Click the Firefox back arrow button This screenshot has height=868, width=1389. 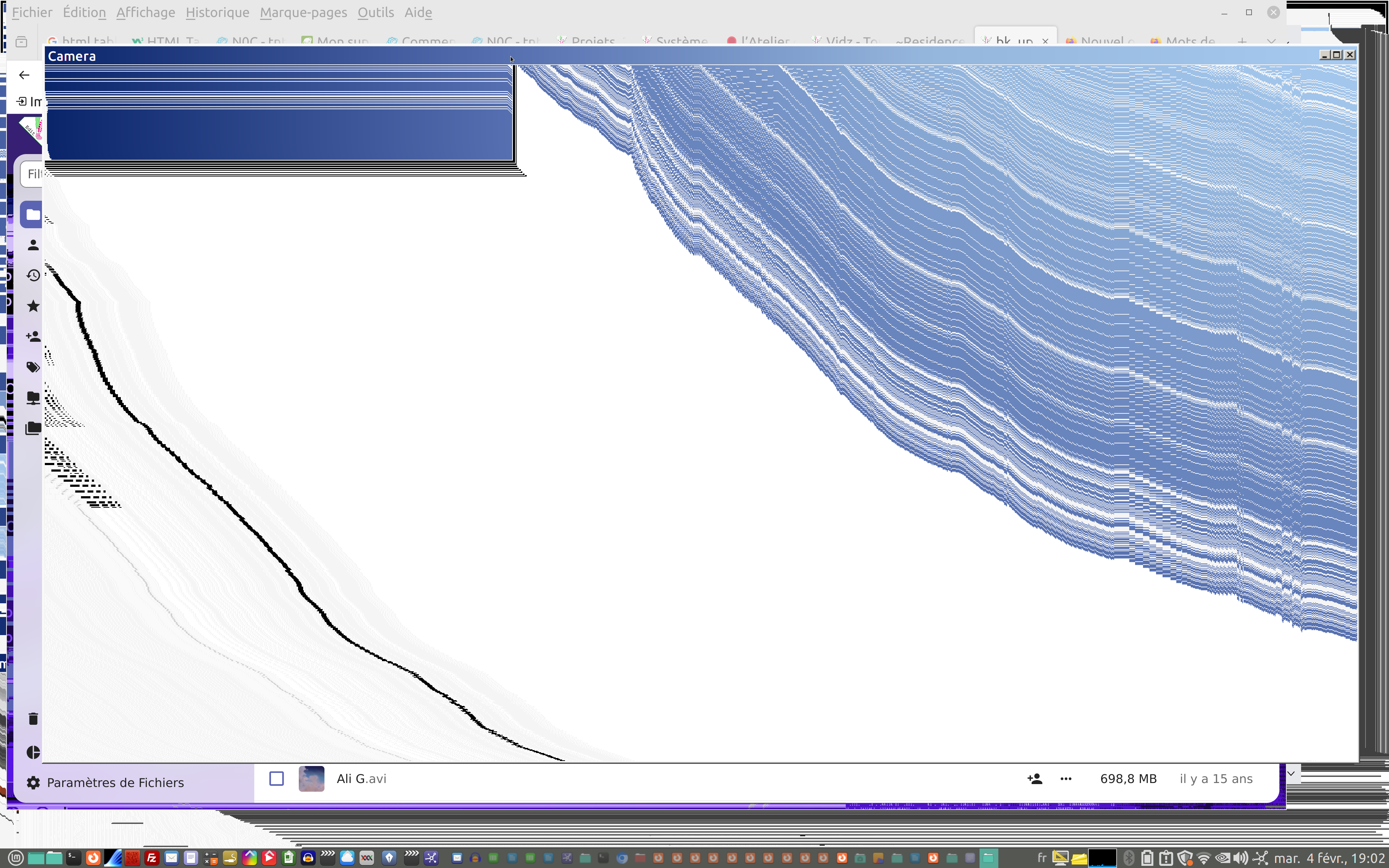(x=24, y=75)
